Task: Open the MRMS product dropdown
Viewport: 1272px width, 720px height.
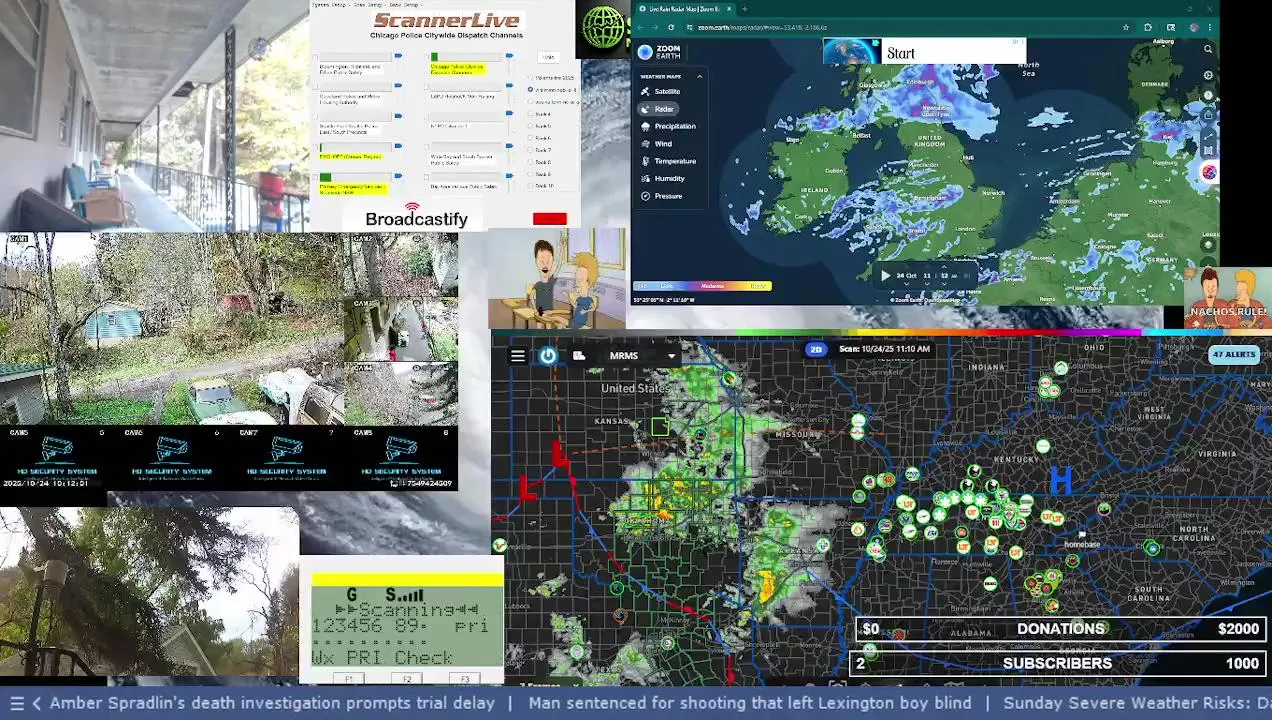Action: click(642, 355)
